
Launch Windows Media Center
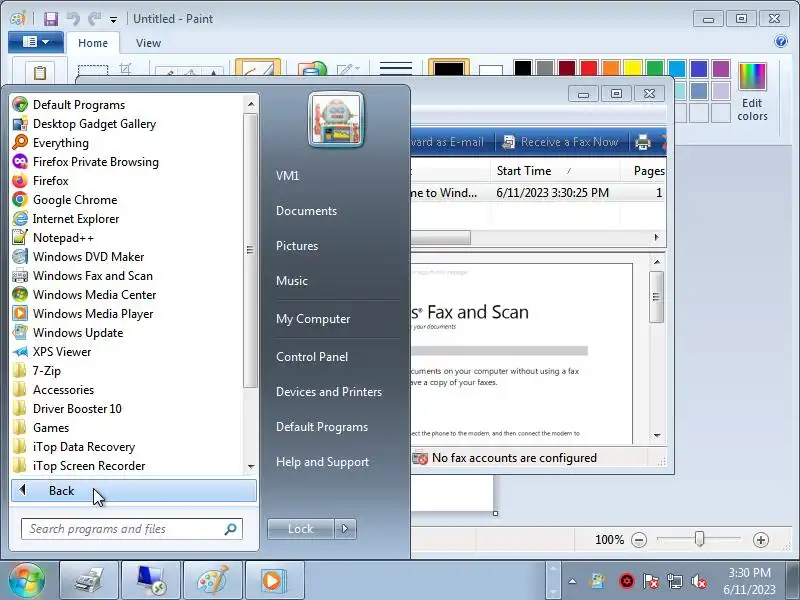click(x=94, y=294)
